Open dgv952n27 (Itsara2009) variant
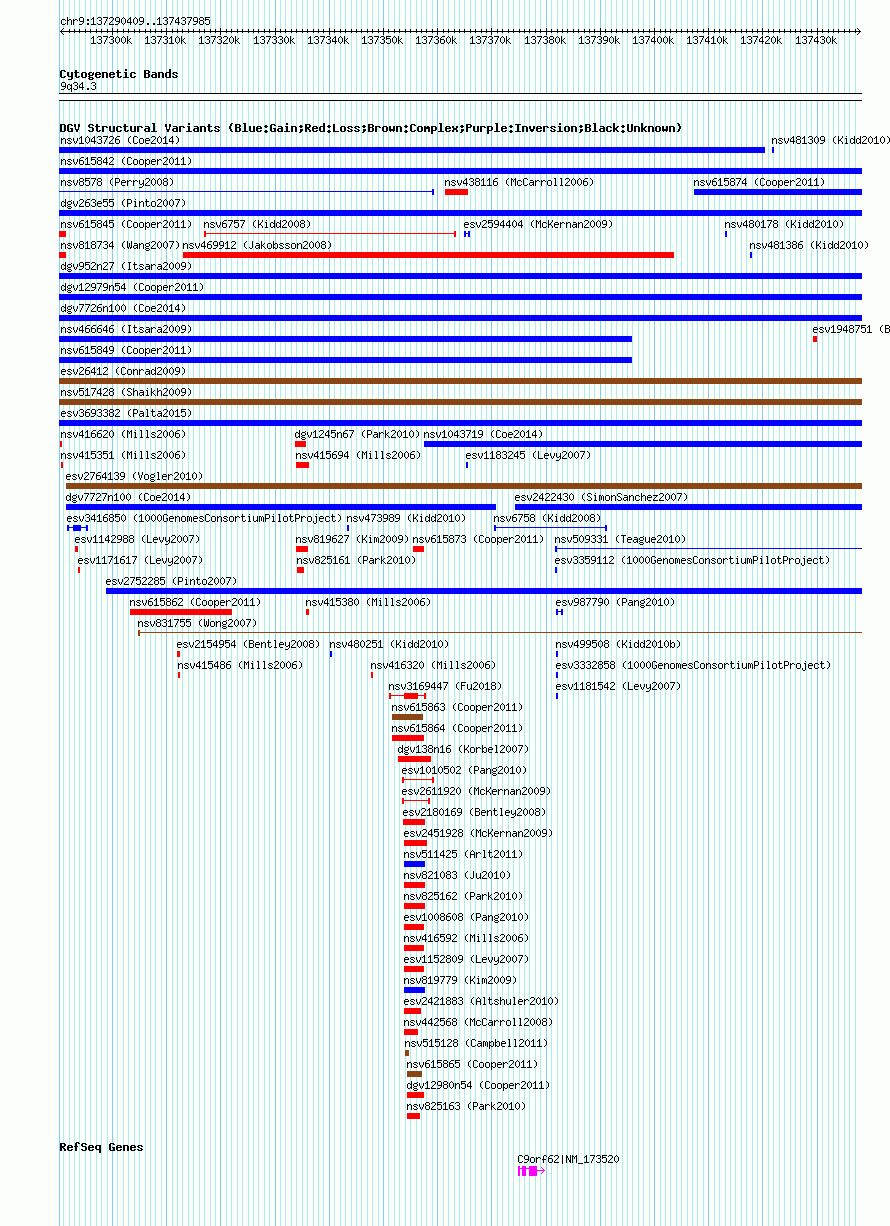 coord(126,266)
